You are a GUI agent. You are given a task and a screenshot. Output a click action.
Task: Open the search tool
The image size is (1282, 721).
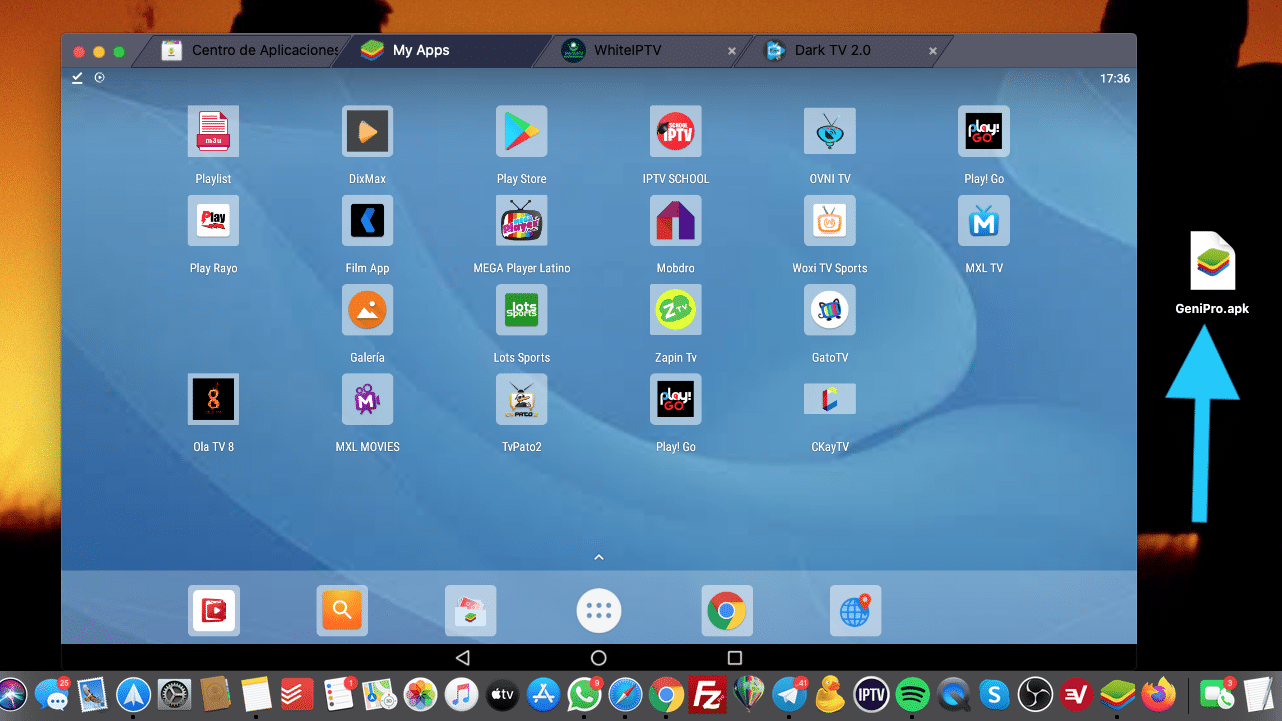[x=342, y=610]
